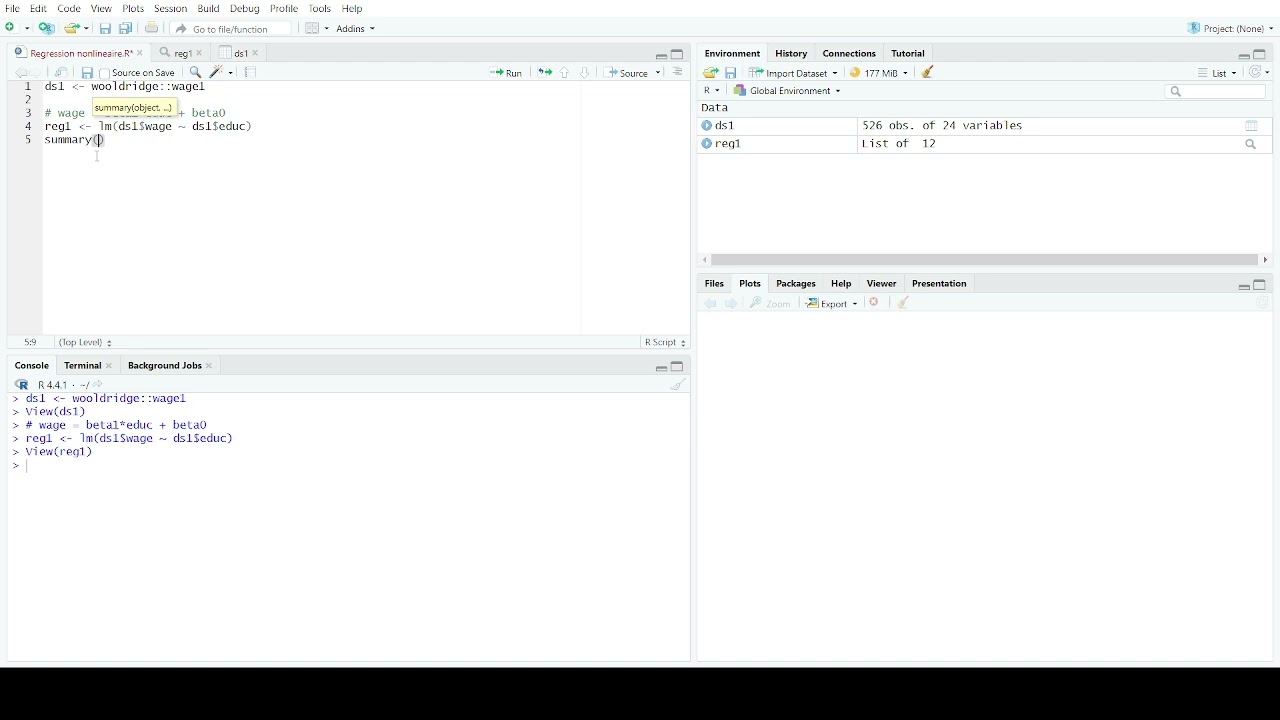Expand the ds1 object details
Screen dimensions: 1280x720
[x=708, y=127]
